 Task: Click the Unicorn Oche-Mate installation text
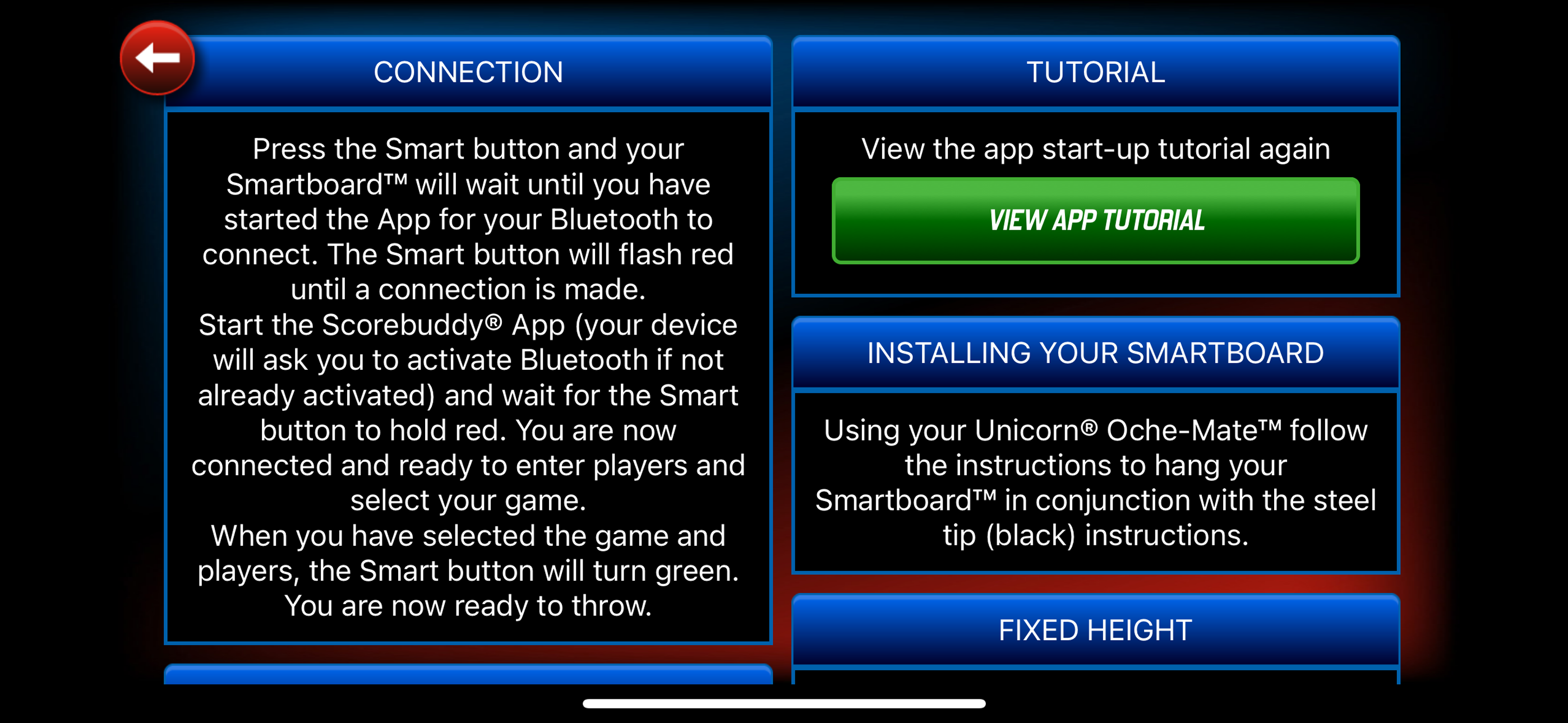click(x=1095, y=483)
